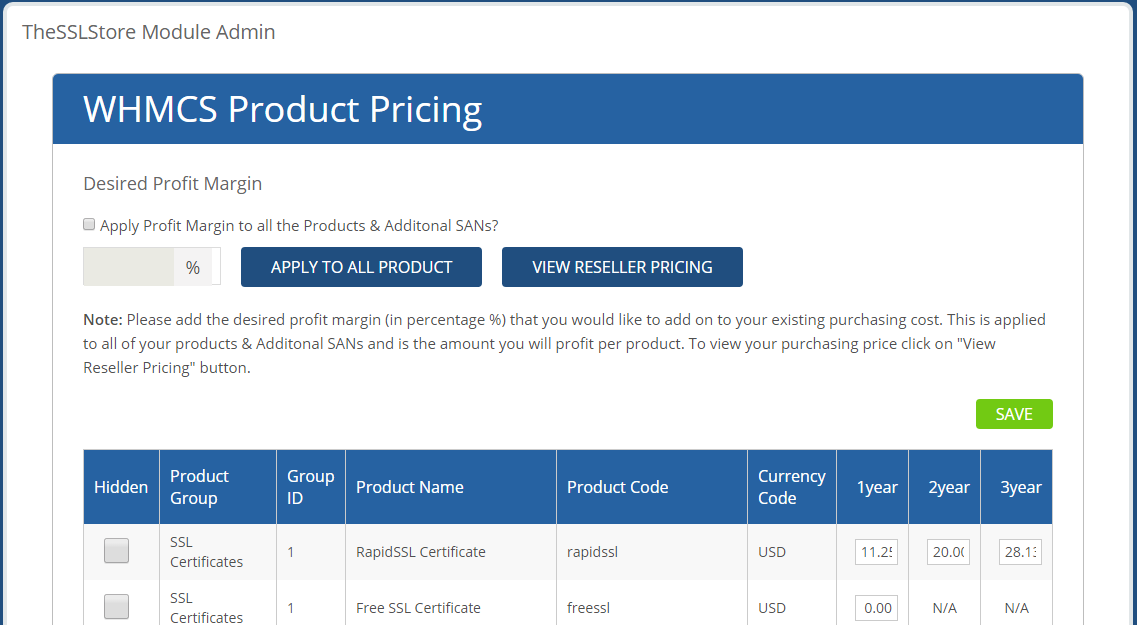Click the 3year column header
Image resolution: width=1137 pixels, height=625 pixels.
pyautogui.click(x=1016, y=487)
